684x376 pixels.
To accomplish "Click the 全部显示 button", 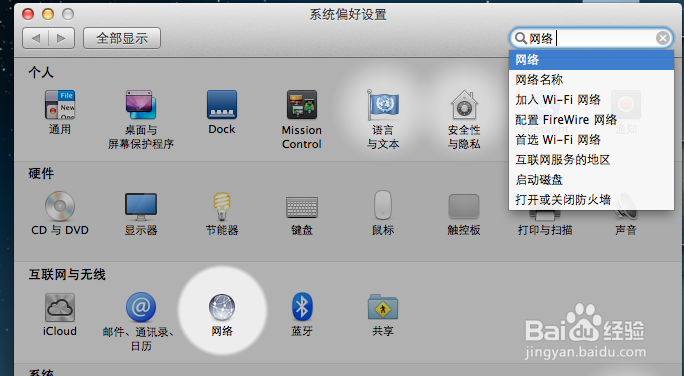I will [122, 38].
